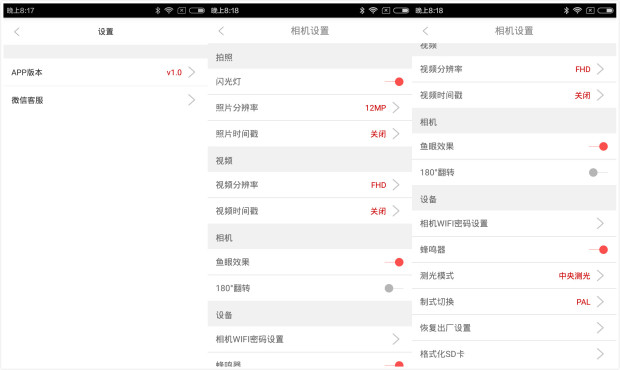Tap Bluetooth icon in the 8:17 status bar
Image resolution: width=620 pixels, height=370 pixels.
coord(158,10)
